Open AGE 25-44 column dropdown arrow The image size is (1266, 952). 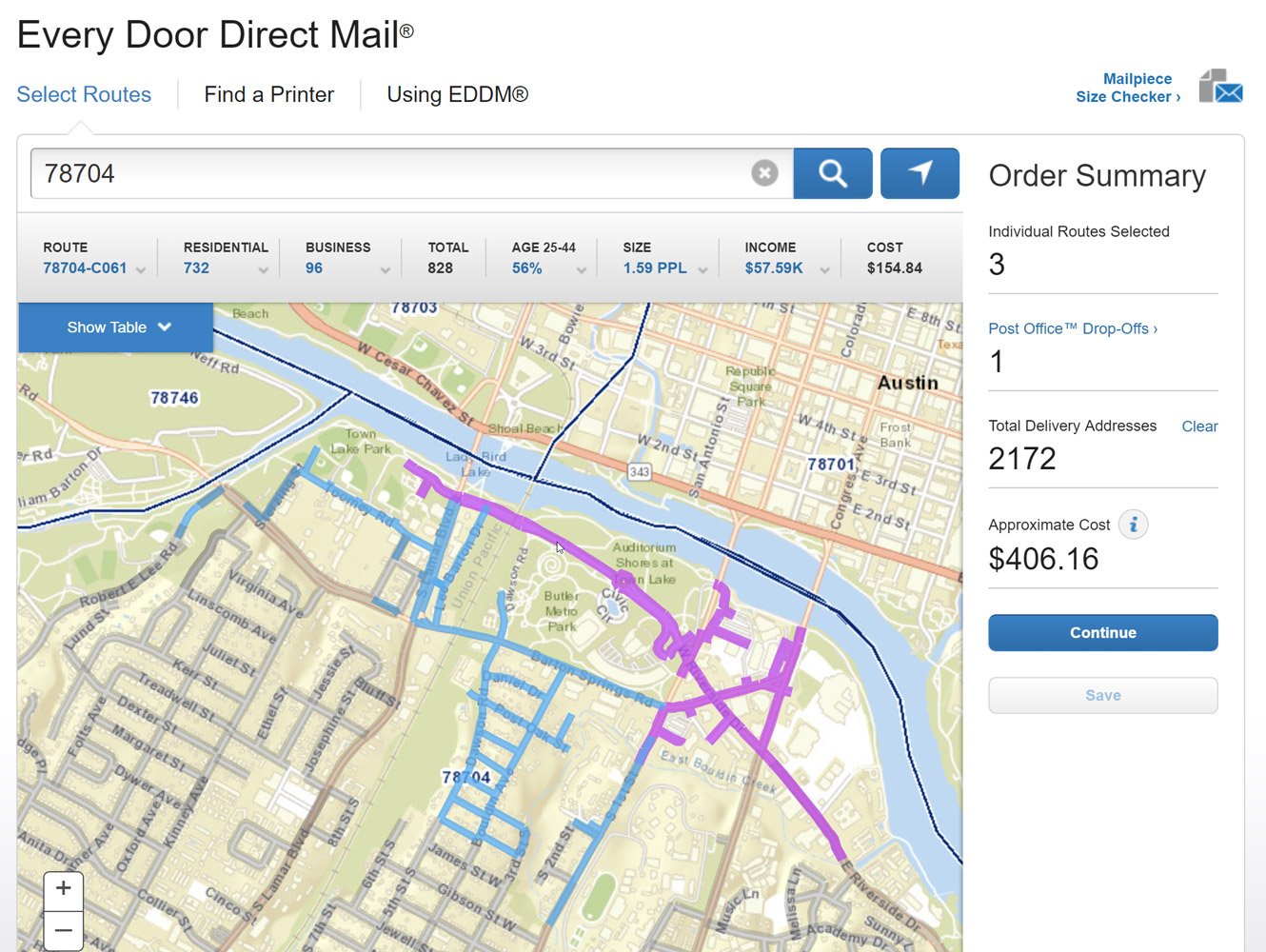(x=581, y=270)
